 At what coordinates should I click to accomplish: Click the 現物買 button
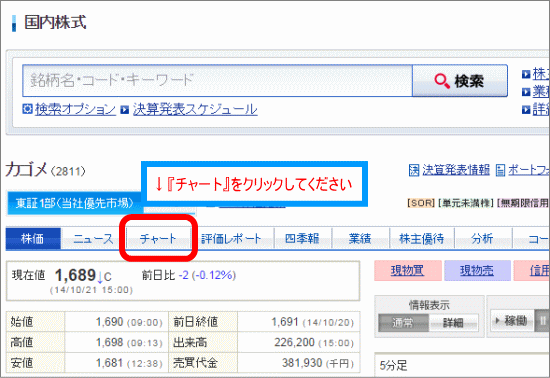point(408,270)
